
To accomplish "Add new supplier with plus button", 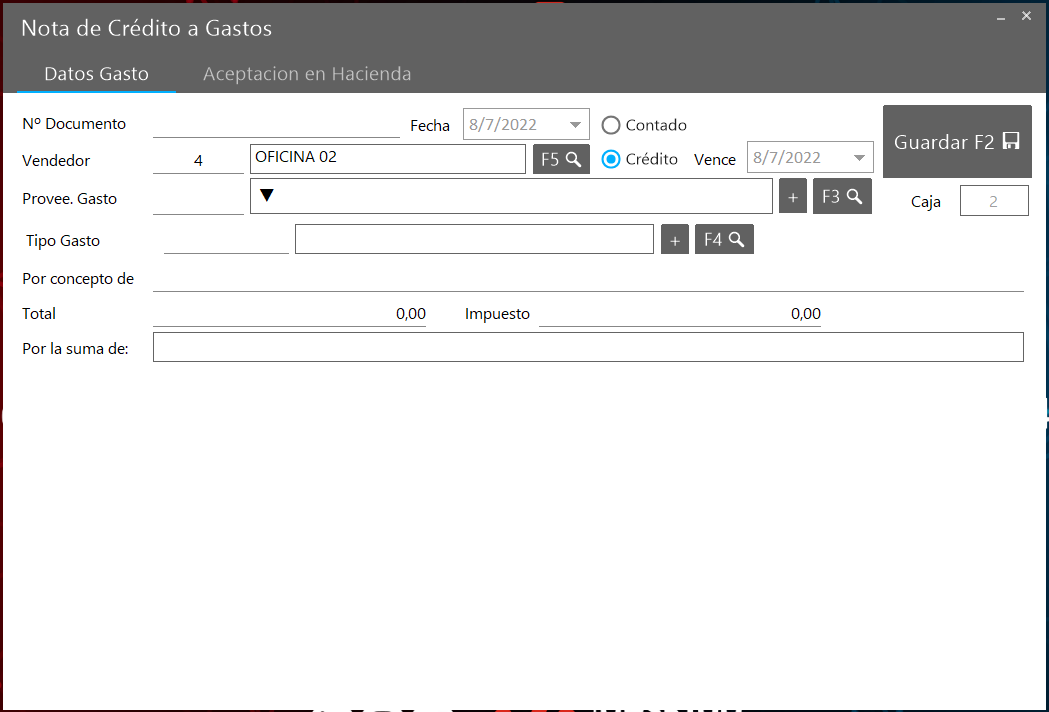I will [793, 198].
